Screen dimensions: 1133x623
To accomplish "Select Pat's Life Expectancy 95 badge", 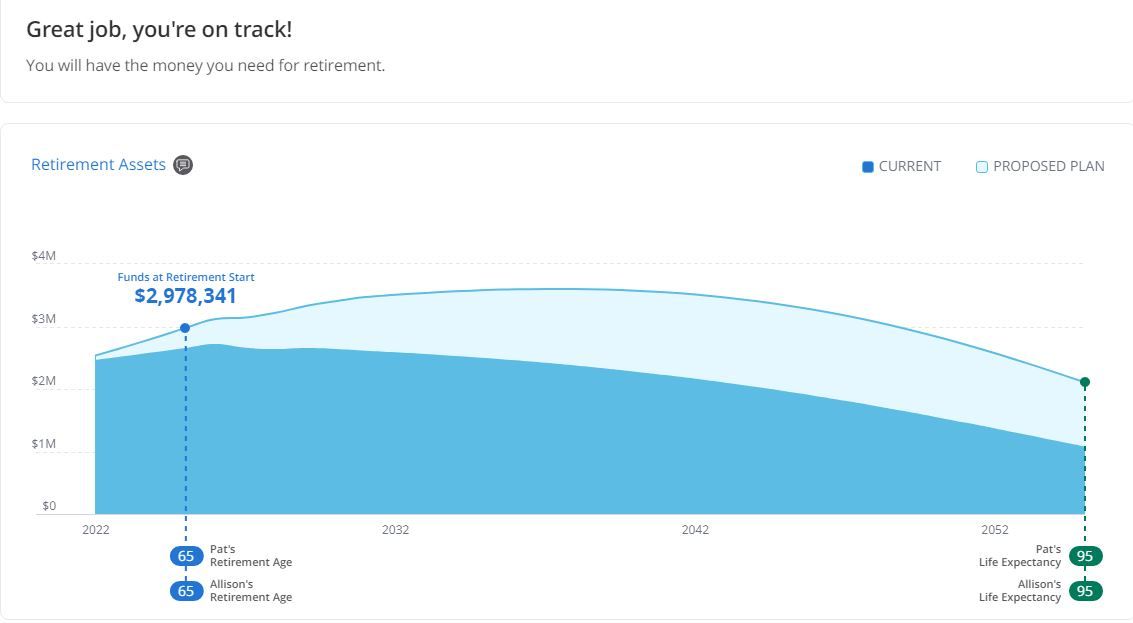I will point(1085,556).
